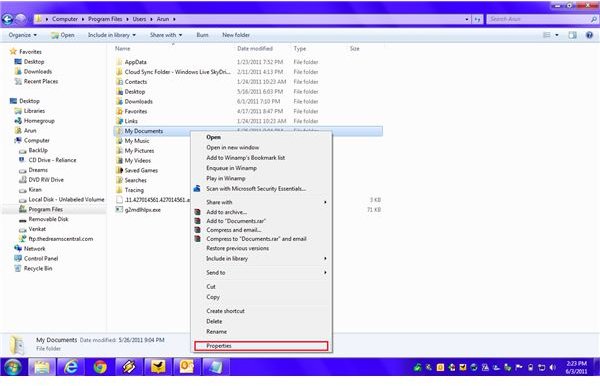Screen dimensions: 600x386
Task: Select Homegroup in navigation pane
Action: pos(39,121)
